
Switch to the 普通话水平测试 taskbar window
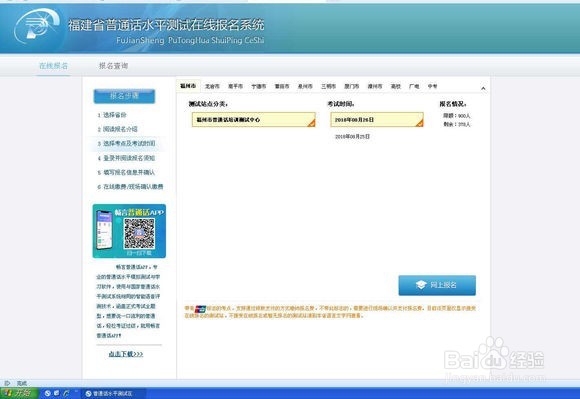pyautogui.click(x=113, y=393)
